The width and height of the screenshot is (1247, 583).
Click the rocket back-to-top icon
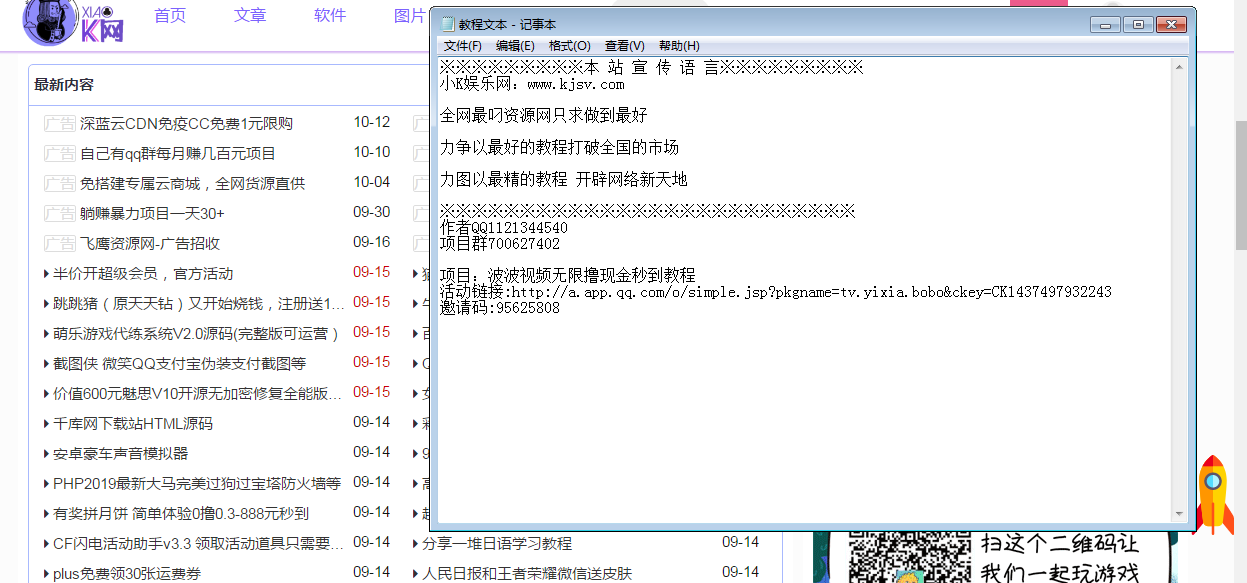pos(1214,498)
